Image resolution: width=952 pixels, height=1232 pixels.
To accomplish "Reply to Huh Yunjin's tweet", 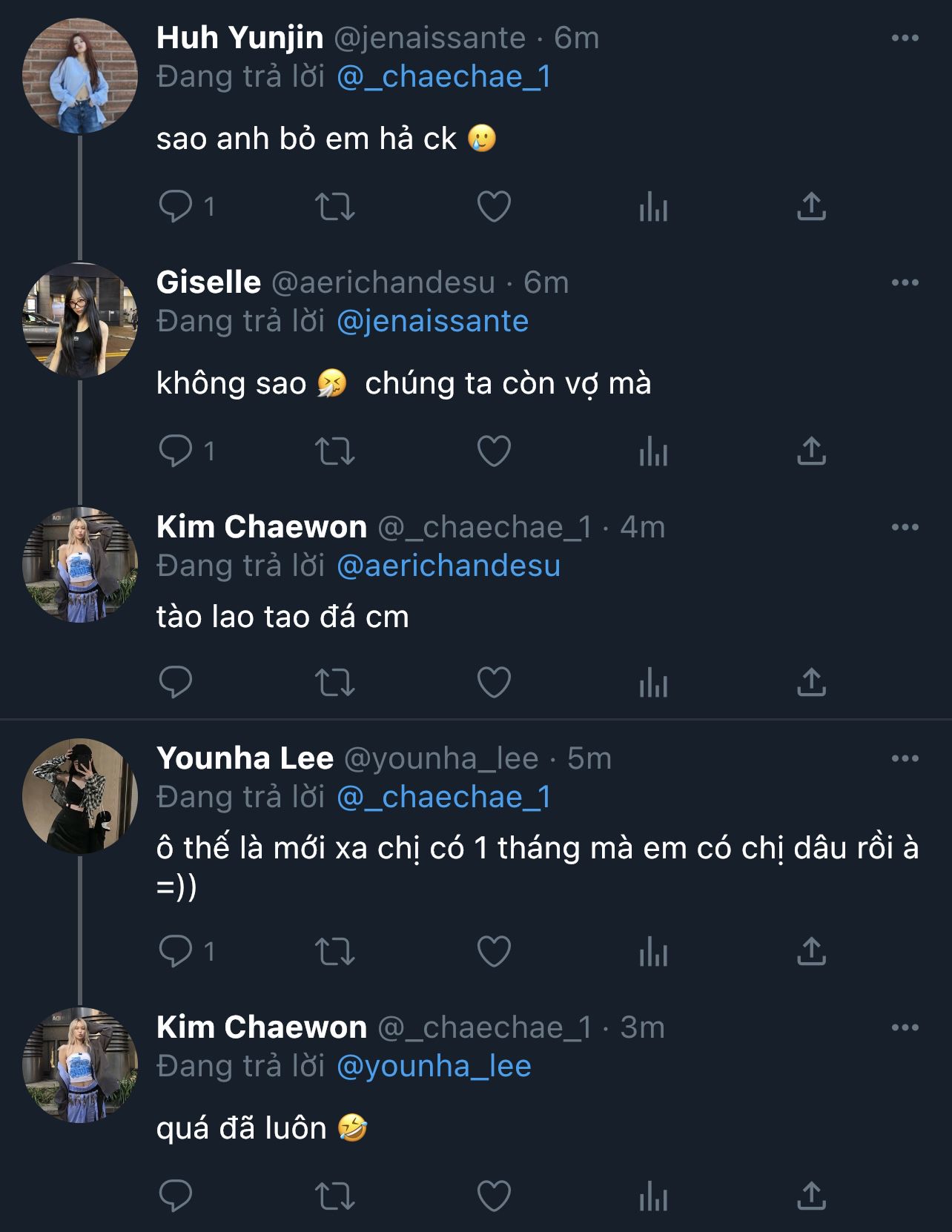I will pos(176,207).
